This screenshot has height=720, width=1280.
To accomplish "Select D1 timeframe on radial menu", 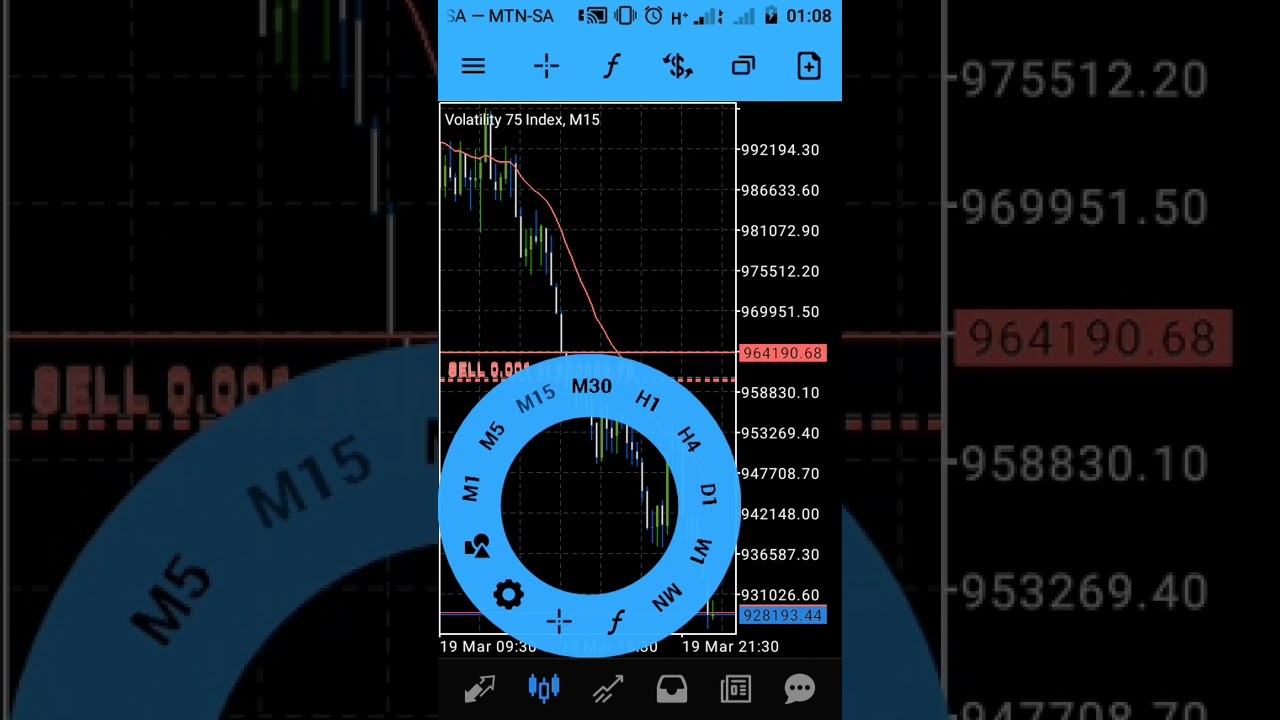I will tap(708, 493).
